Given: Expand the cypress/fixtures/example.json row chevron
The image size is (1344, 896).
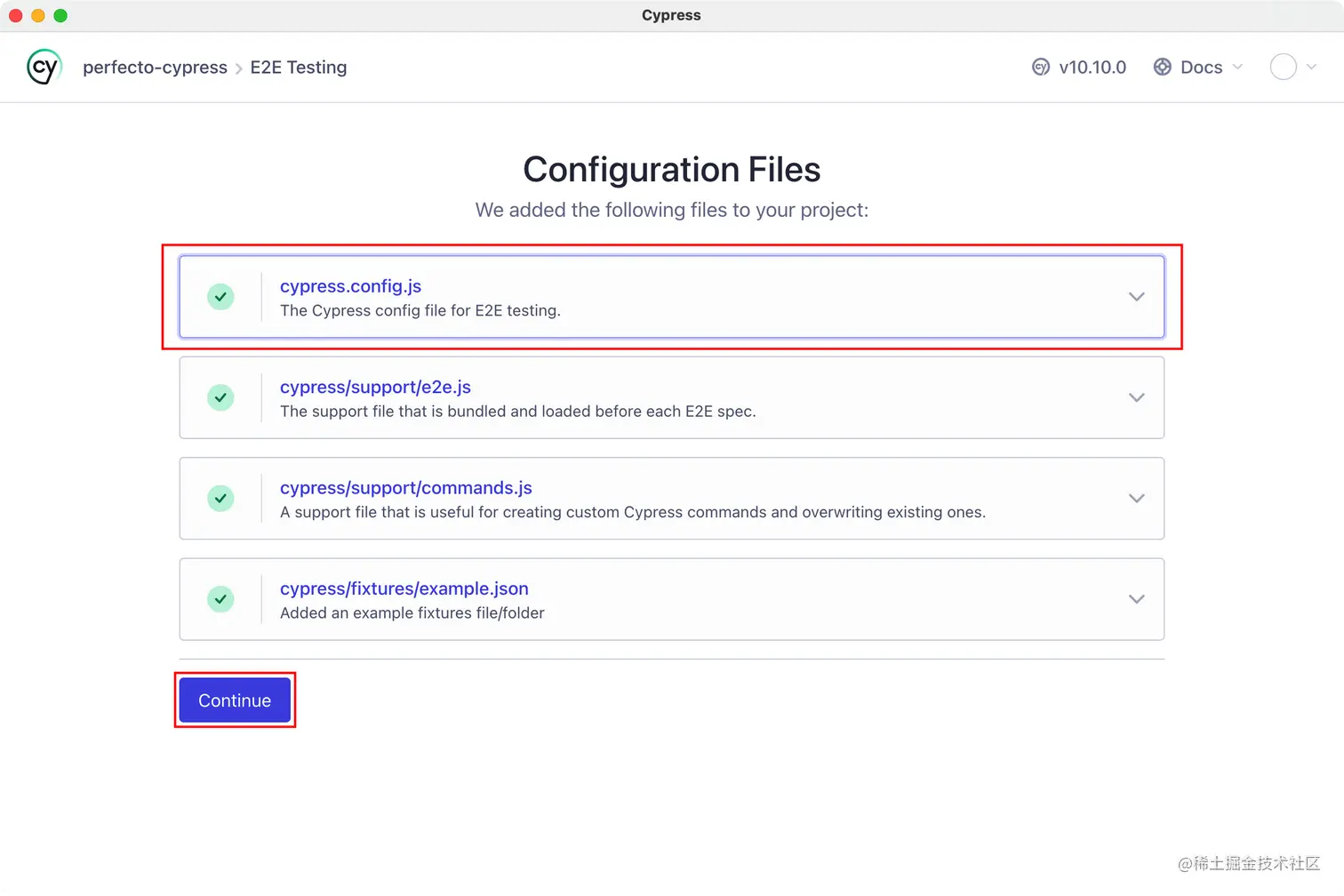Looking at the screenshot, I should click(x=1136, y=599).
